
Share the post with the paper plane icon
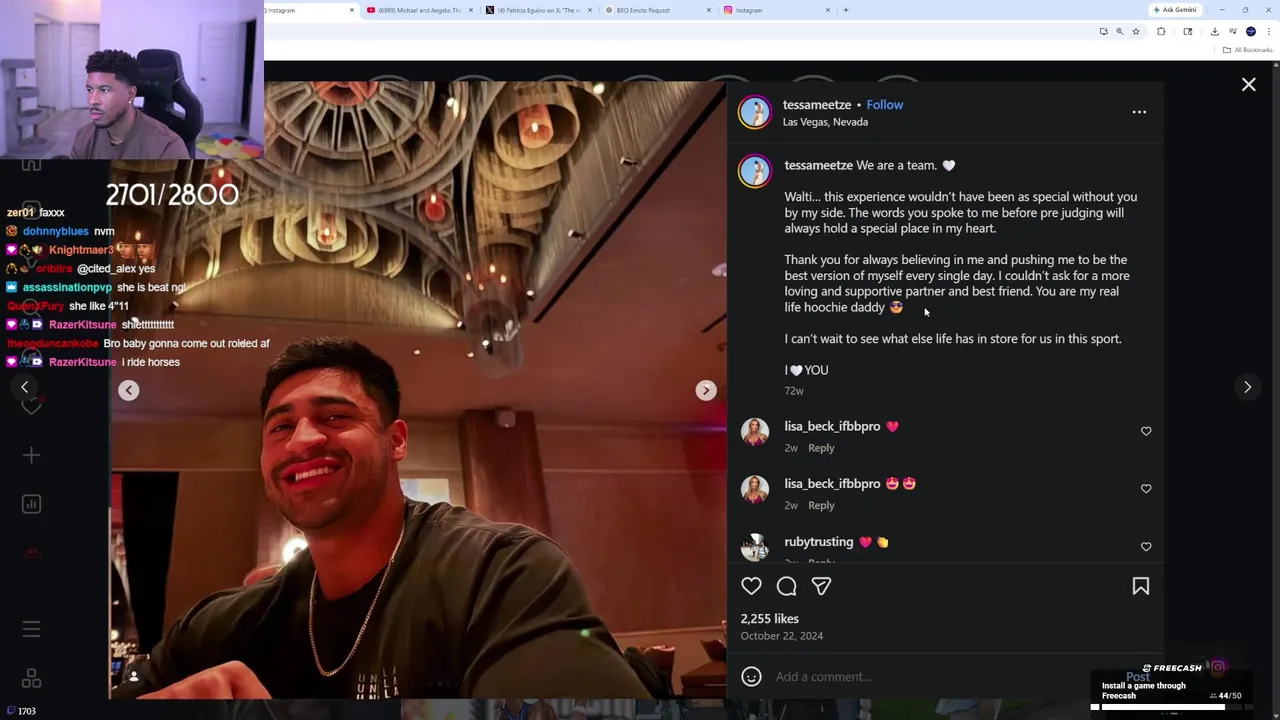point(821,586)
